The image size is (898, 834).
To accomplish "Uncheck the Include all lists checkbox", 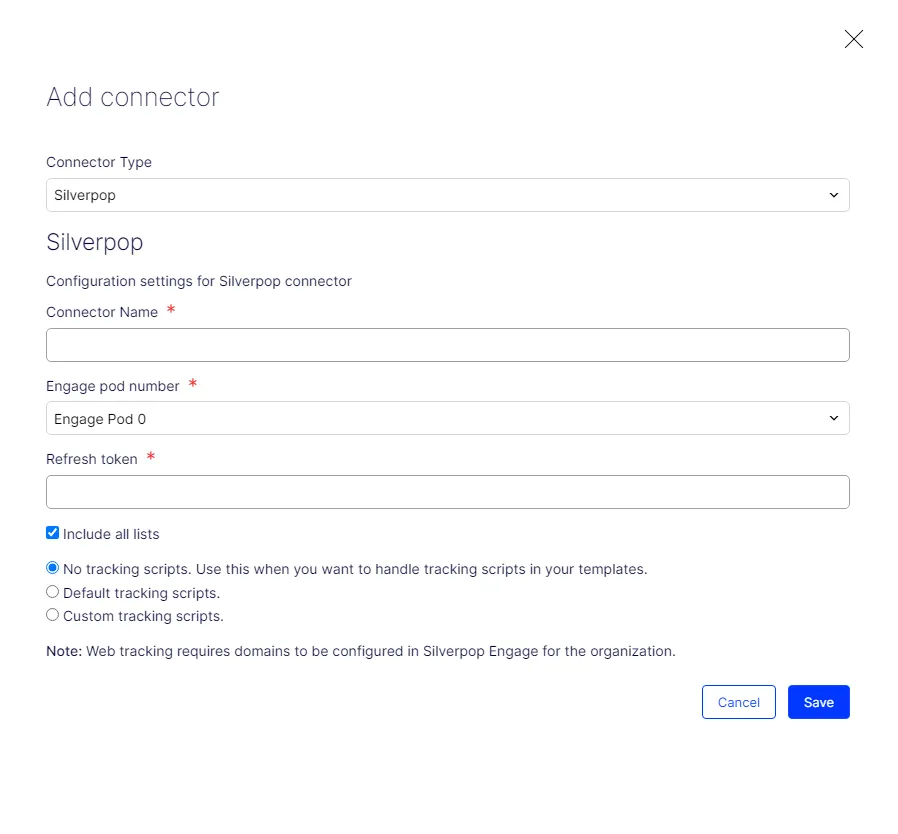I will coord(53,533).
